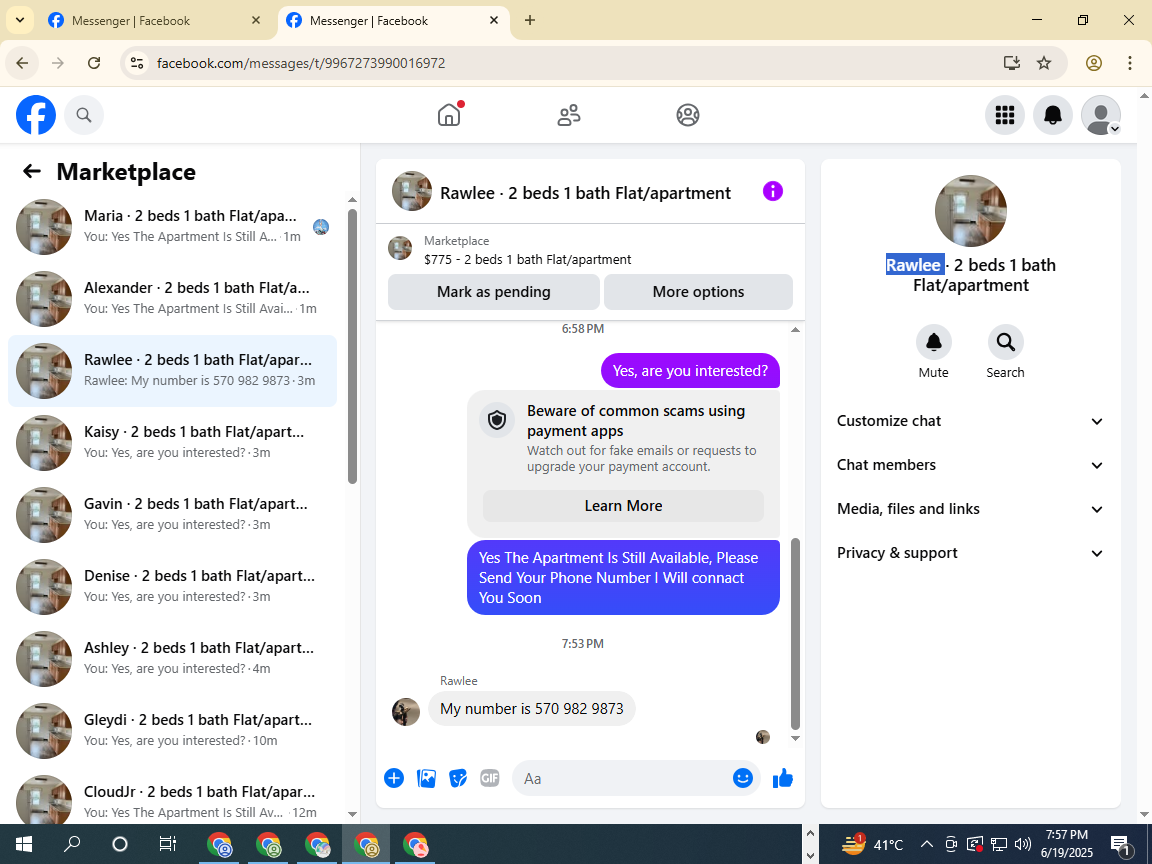The image size is (1152, 864).
Task: Click the large listing photo in details panel
Action: point(971,211)
